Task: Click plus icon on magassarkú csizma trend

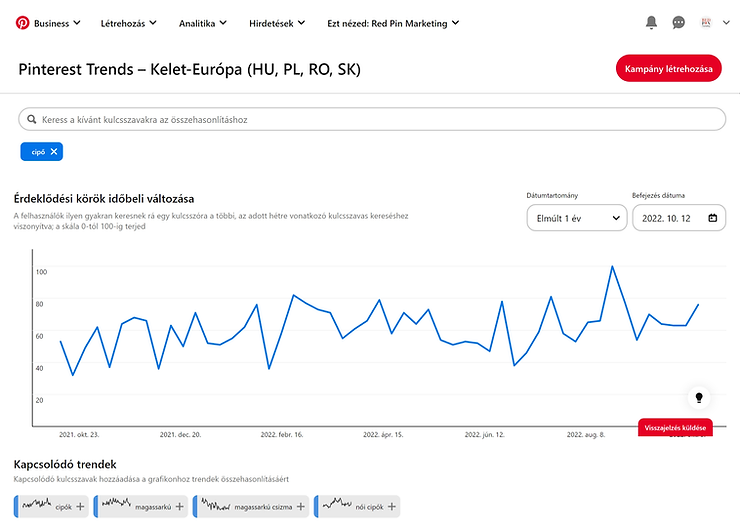Action: 301,506
